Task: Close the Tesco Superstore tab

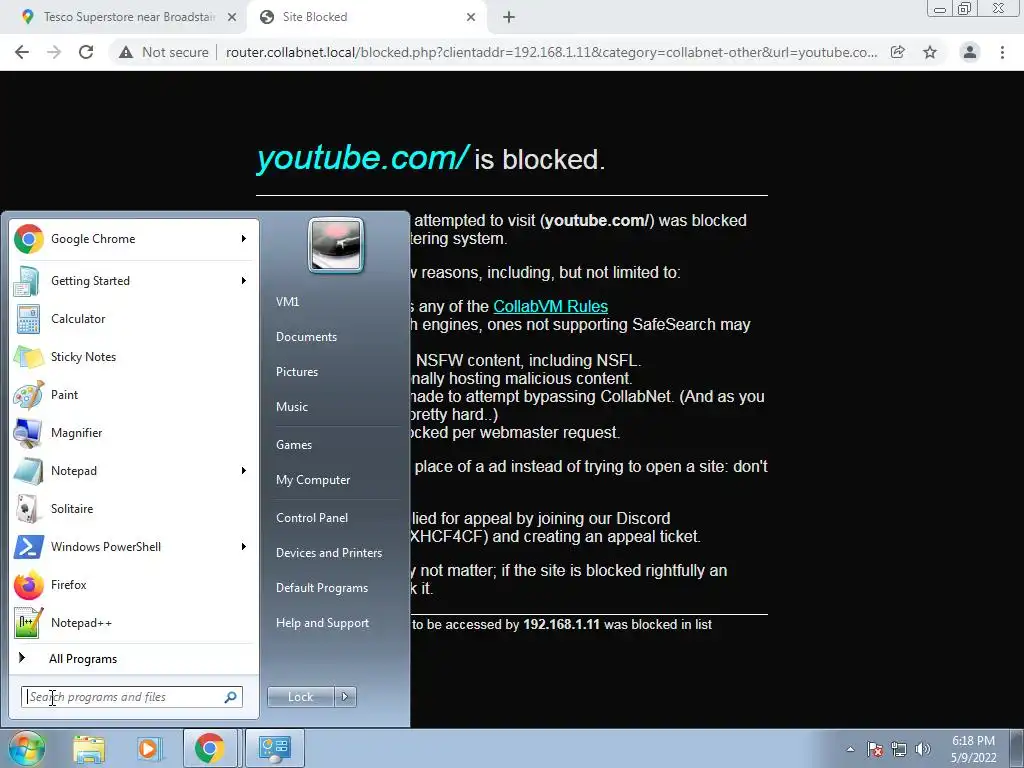Action: (x=232, y=17)
